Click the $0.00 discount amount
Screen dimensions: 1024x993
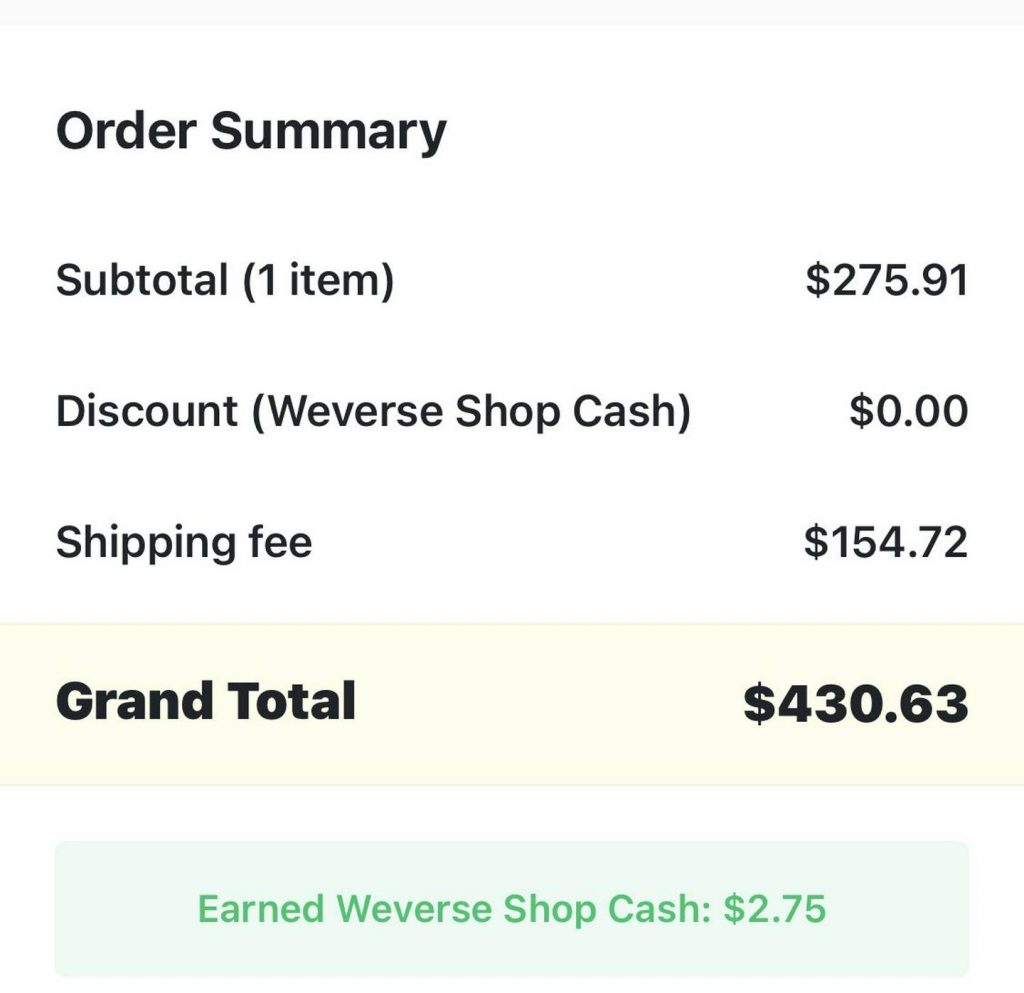[908, 411]
